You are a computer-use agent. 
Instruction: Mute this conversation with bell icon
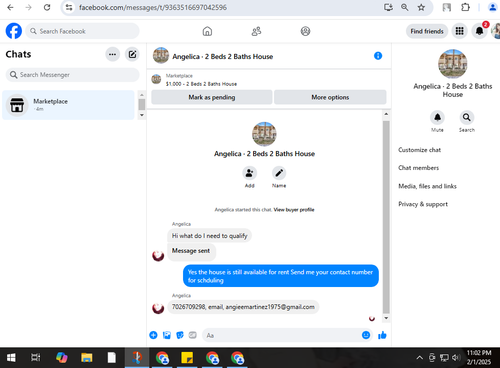tap(437, 117)
